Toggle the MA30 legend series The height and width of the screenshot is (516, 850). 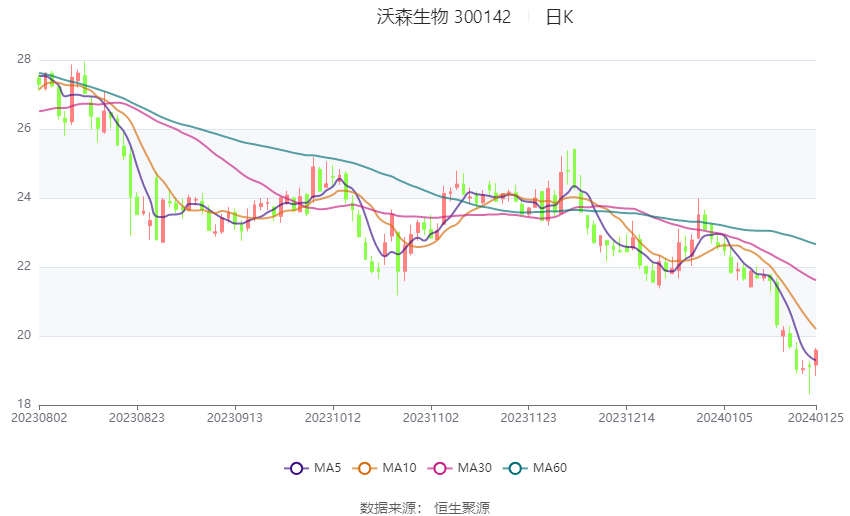[x=460, y=468]
